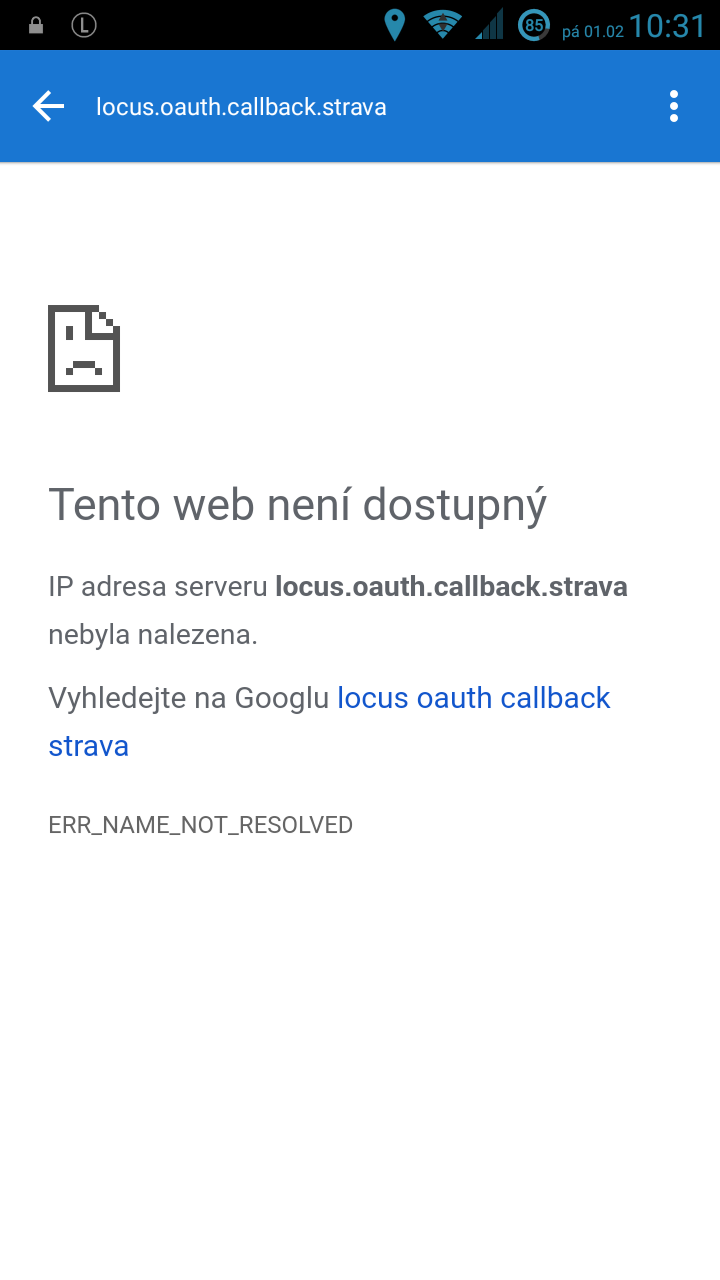Viewport: 720px width, 1280px height.
Task: Tap the 'Vyhledejte na Googlu' text
Action: click(188, 698)
